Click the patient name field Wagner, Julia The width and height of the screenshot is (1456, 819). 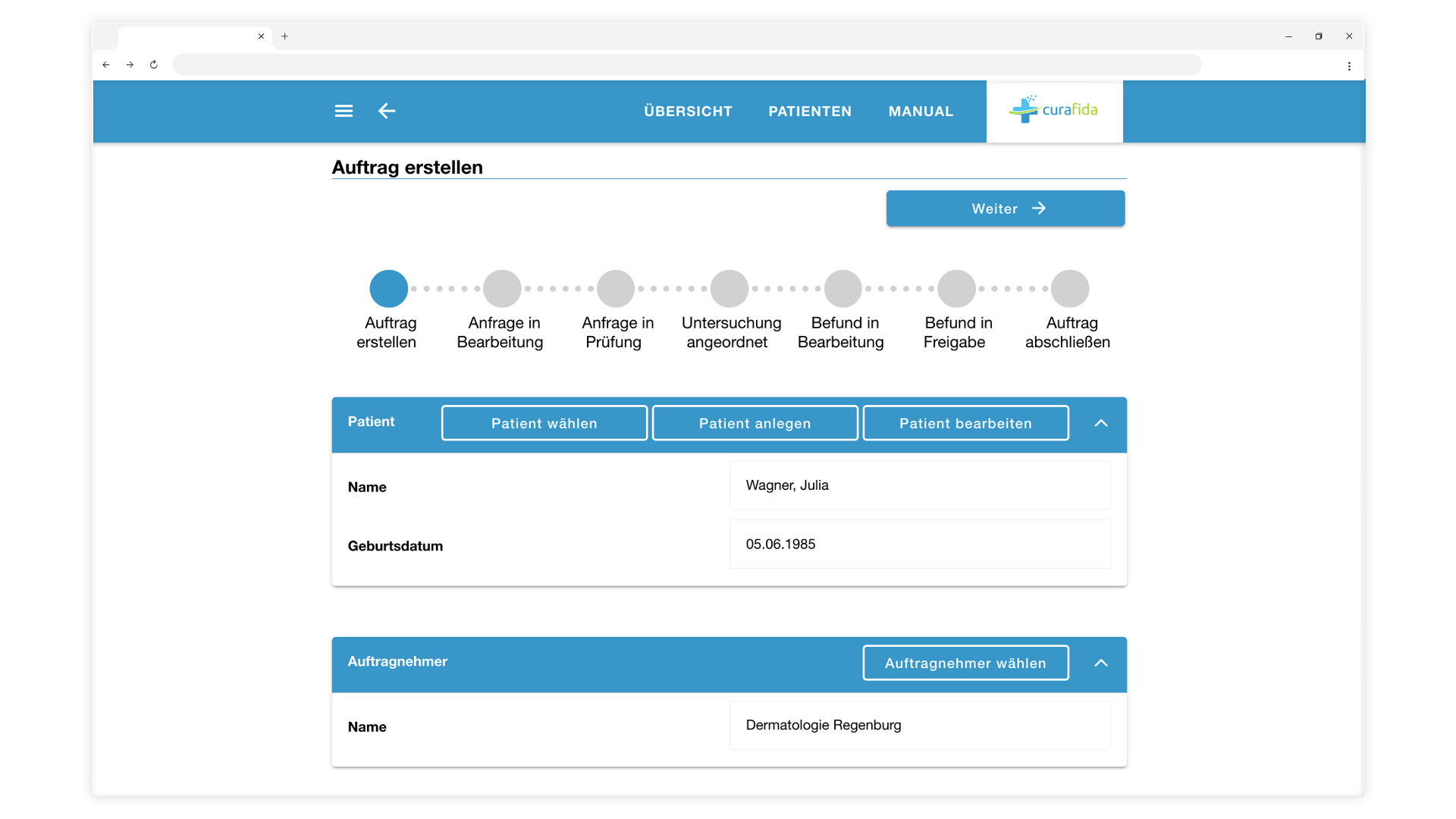(x=920, y=485)
